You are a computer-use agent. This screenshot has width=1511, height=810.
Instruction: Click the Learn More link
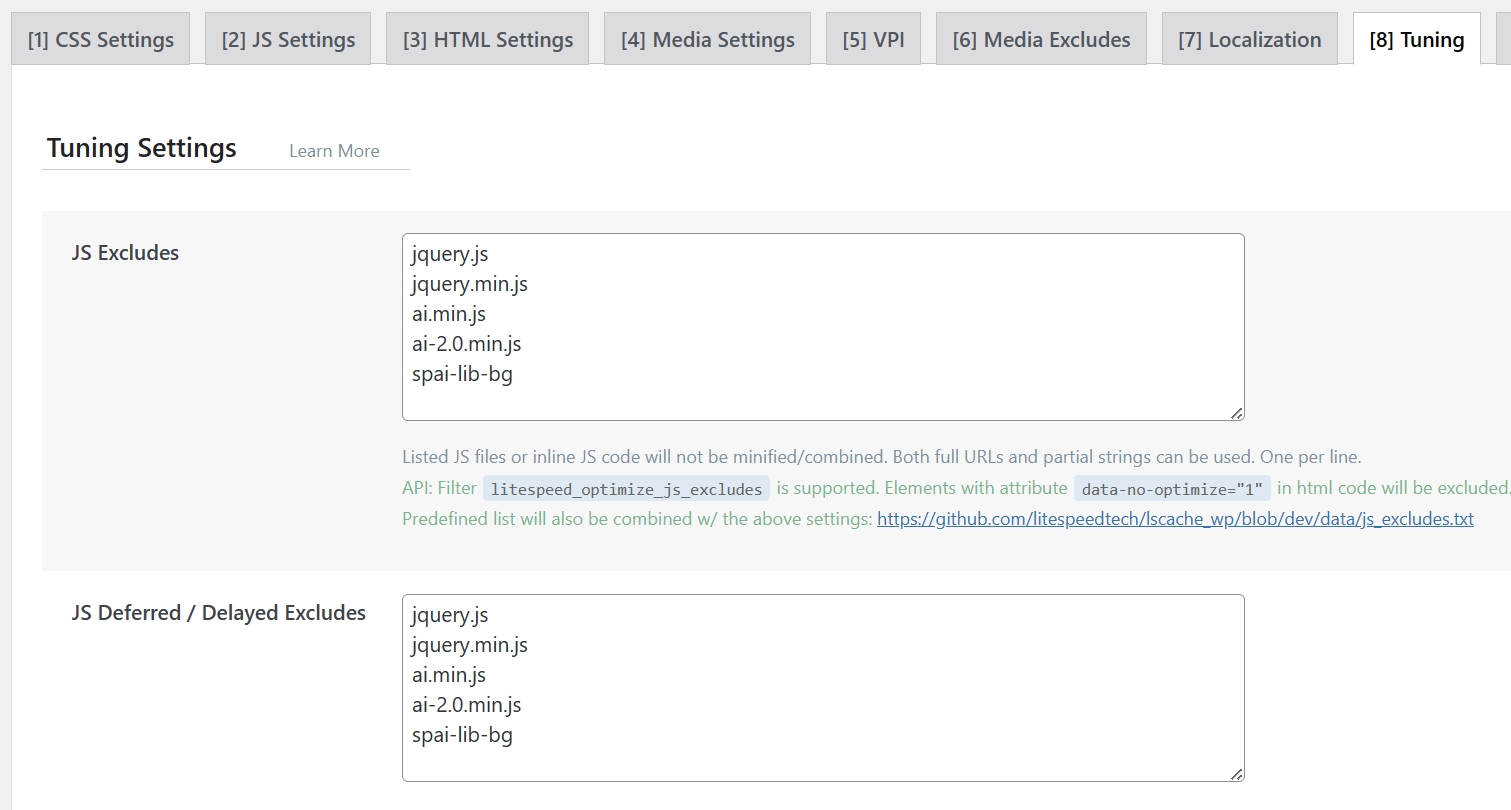(334, 151)
